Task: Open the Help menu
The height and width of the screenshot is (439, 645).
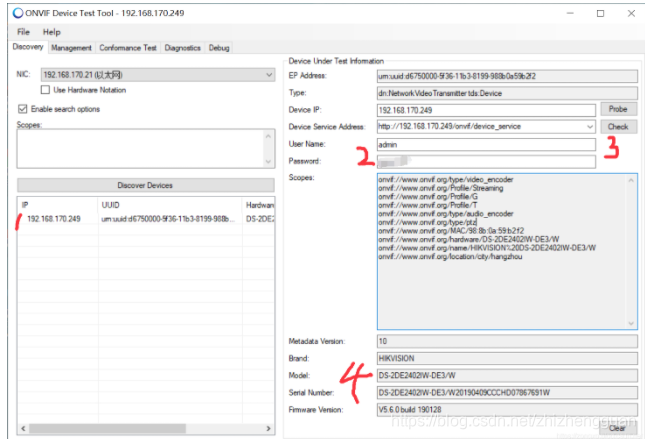Action: (51, 32)
